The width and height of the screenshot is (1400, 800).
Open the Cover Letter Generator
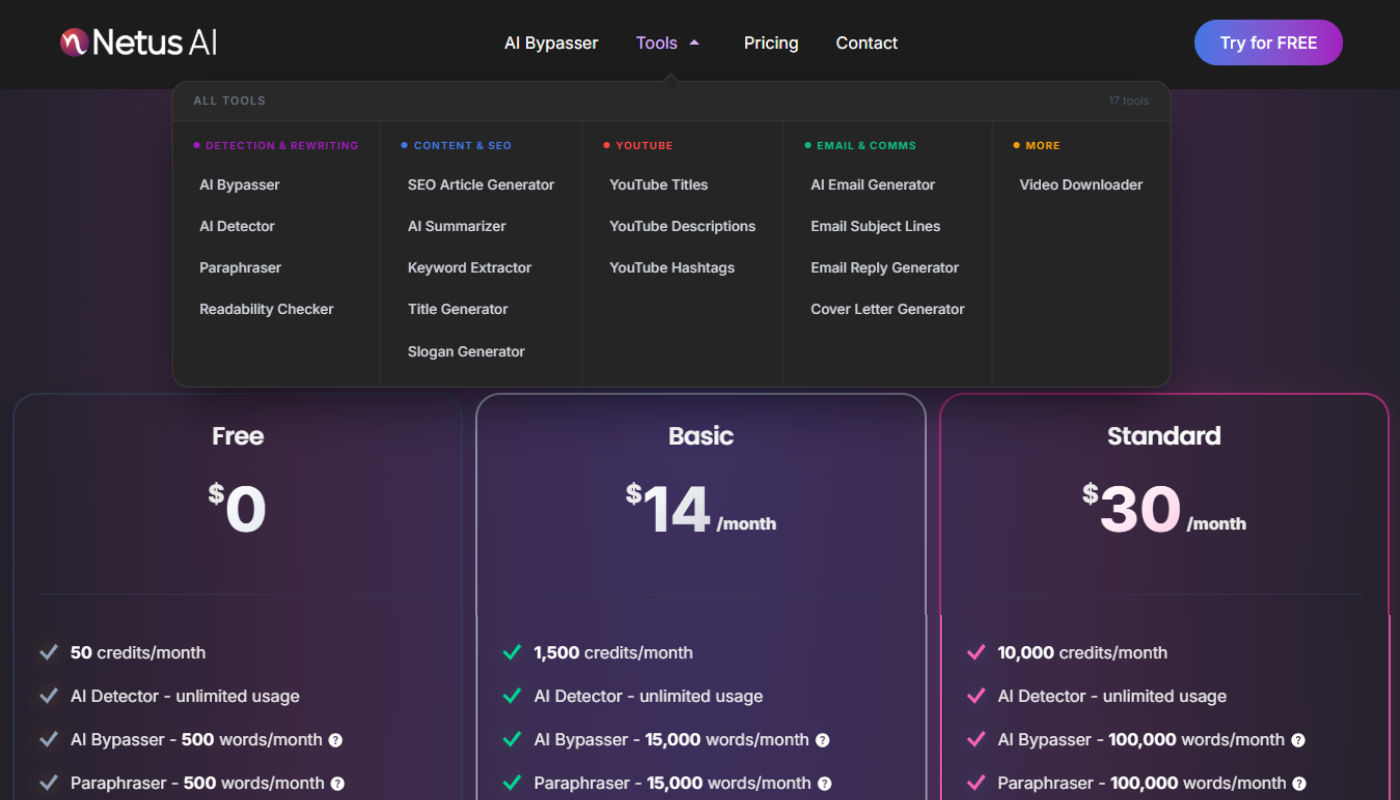click(x=887, y=309)
